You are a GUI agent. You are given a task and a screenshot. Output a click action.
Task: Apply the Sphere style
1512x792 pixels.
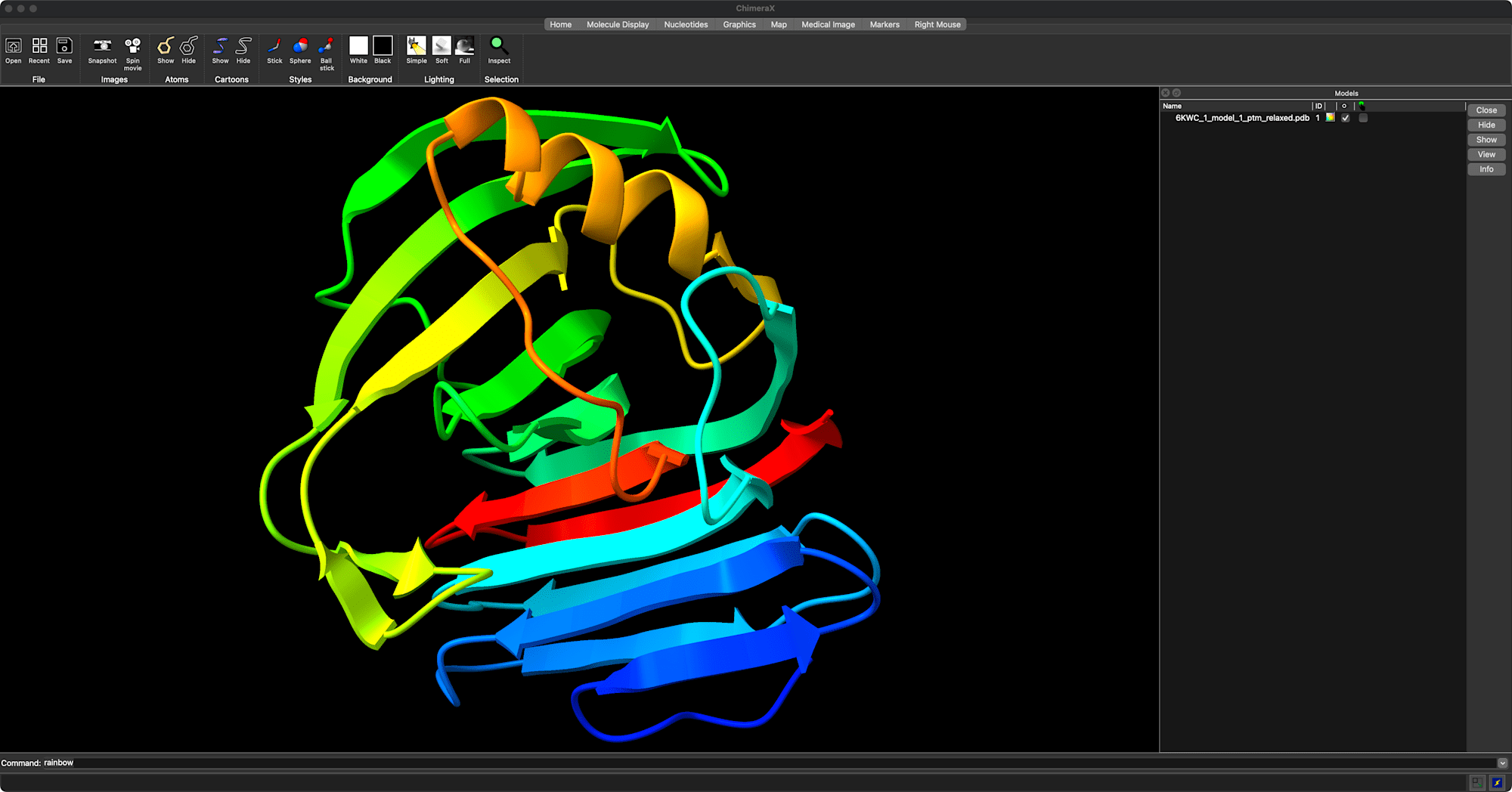click(x=300, y=46)
